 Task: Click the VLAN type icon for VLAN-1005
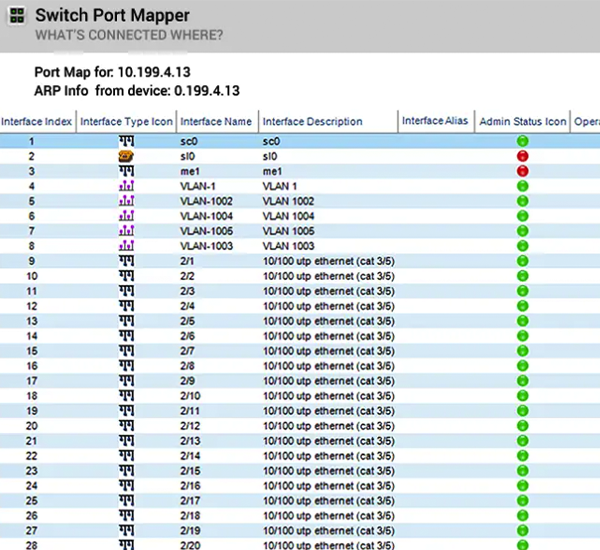coord(127,231)
